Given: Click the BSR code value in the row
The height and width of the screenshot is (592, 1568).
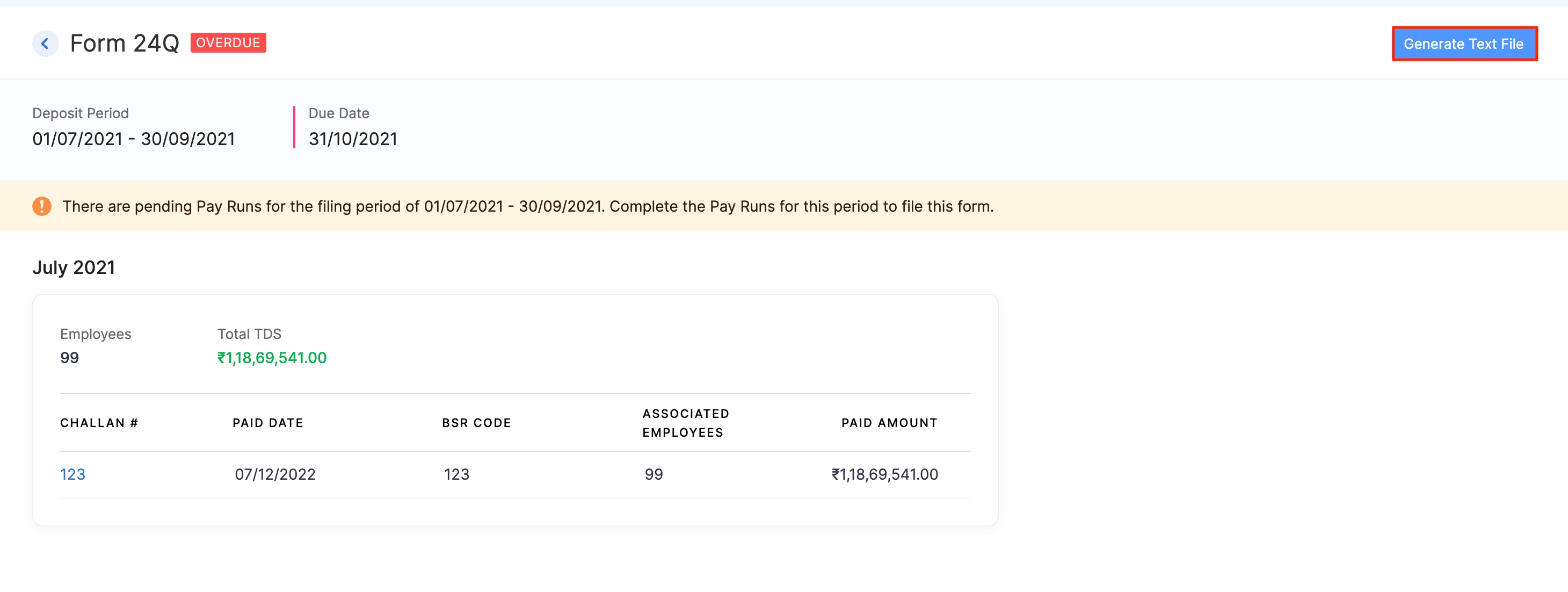Looking at the screenshot, I should point(456,474).
